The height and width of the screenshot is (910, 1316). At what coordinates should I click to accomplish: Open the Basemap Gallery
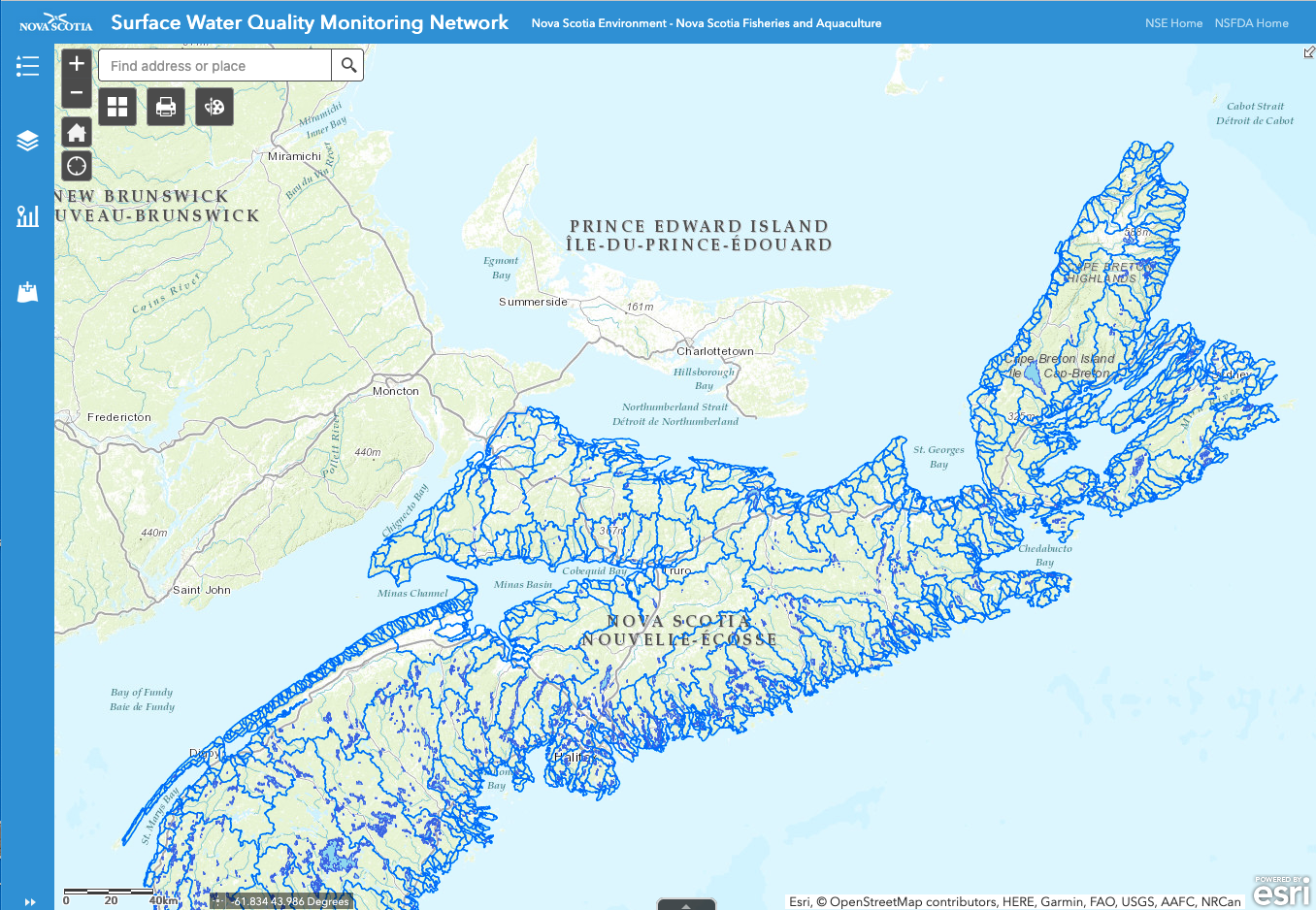(117, 107)
